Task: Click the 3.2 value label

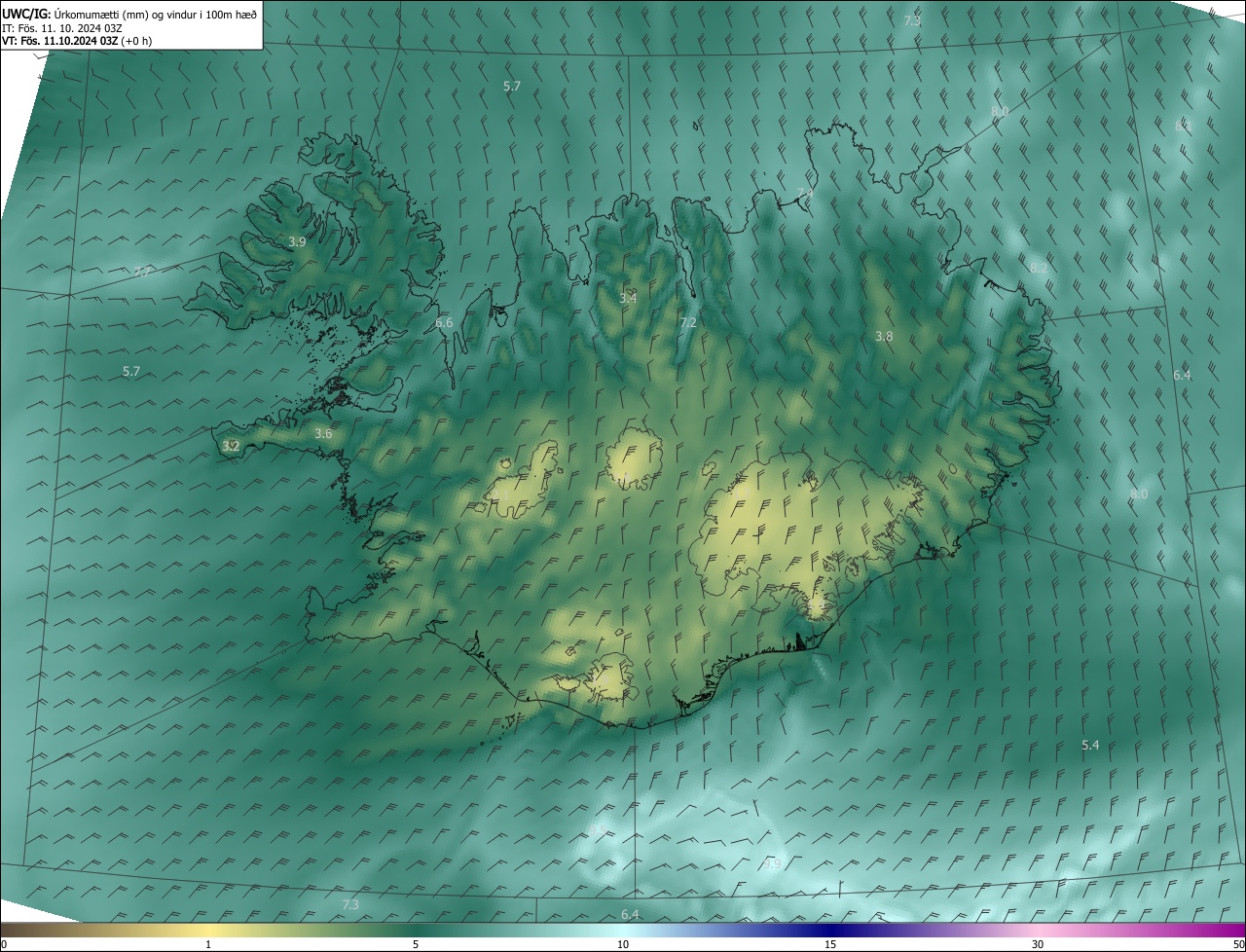Action: pyautogui.click(x=231, y=446)
